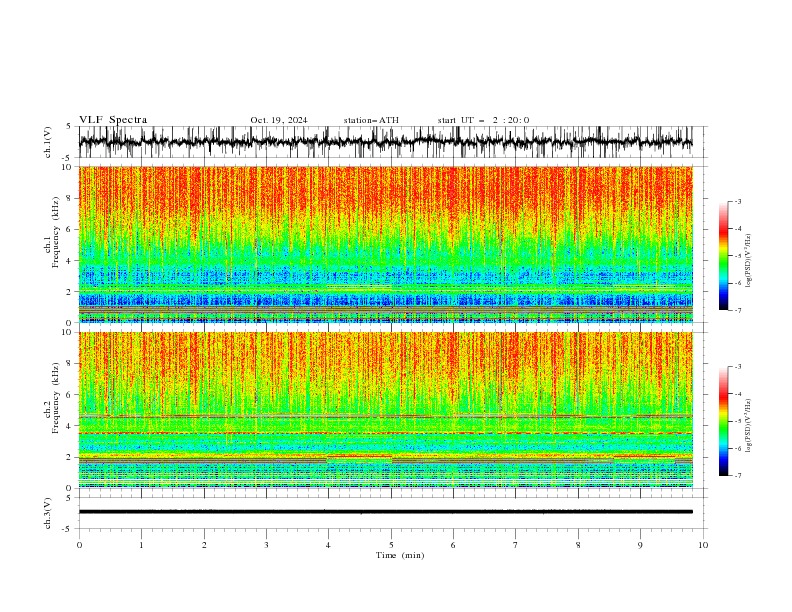Screen dimensions: 792x612
Task: Click the -5 label on ch.2 colorbar
Action: (x=738, y=421)
